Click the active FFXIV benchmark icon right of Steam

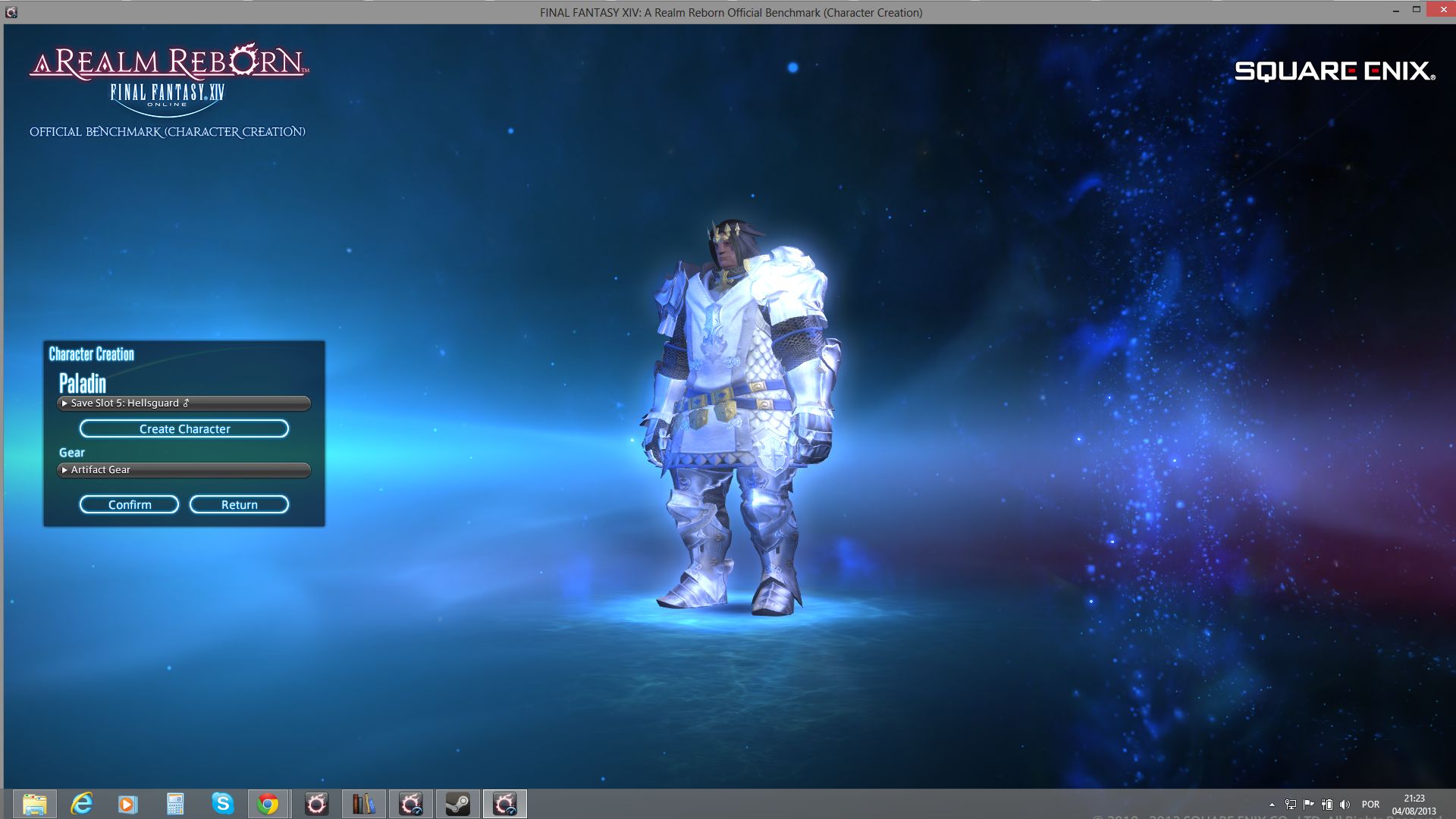point(505,804)
